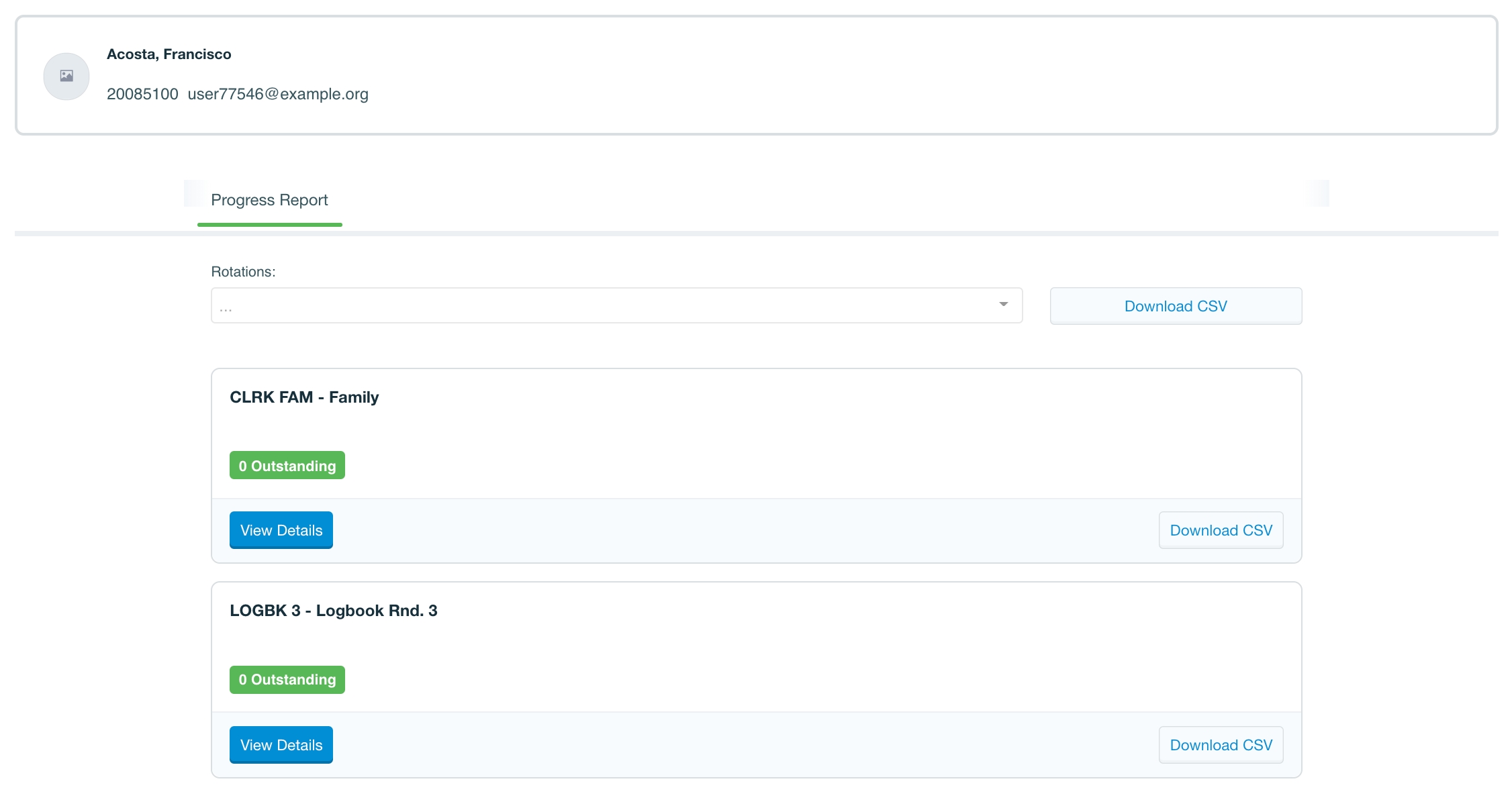Viewport: 1512px width, 808px height.
Task: Click the CLRK FAM - Family heading
Action: (x=304, y=397)
